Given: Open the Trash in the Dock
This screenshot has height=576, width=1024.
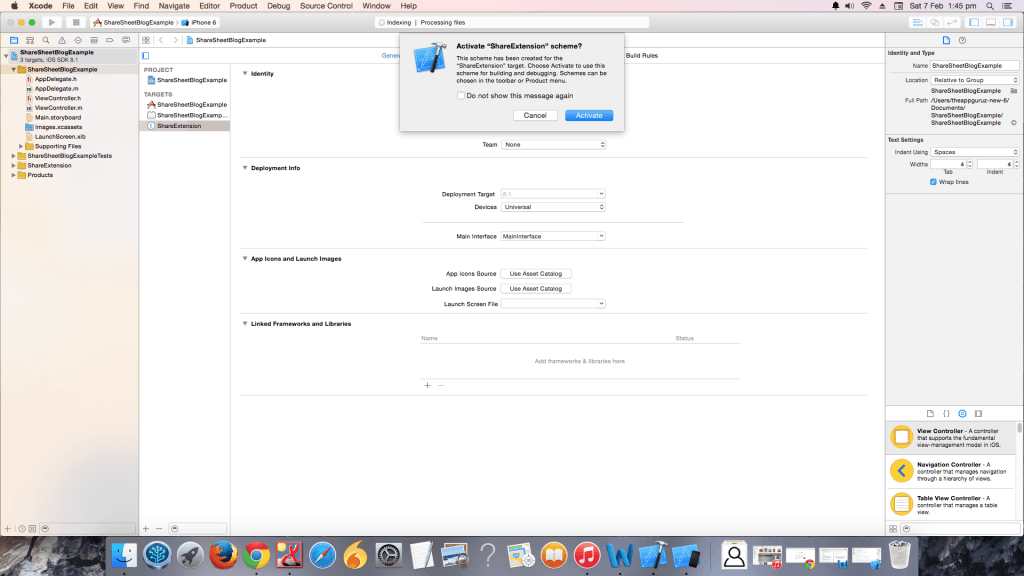Looking at the screenshot, I should pyautogui.click(x=899, y=556).
